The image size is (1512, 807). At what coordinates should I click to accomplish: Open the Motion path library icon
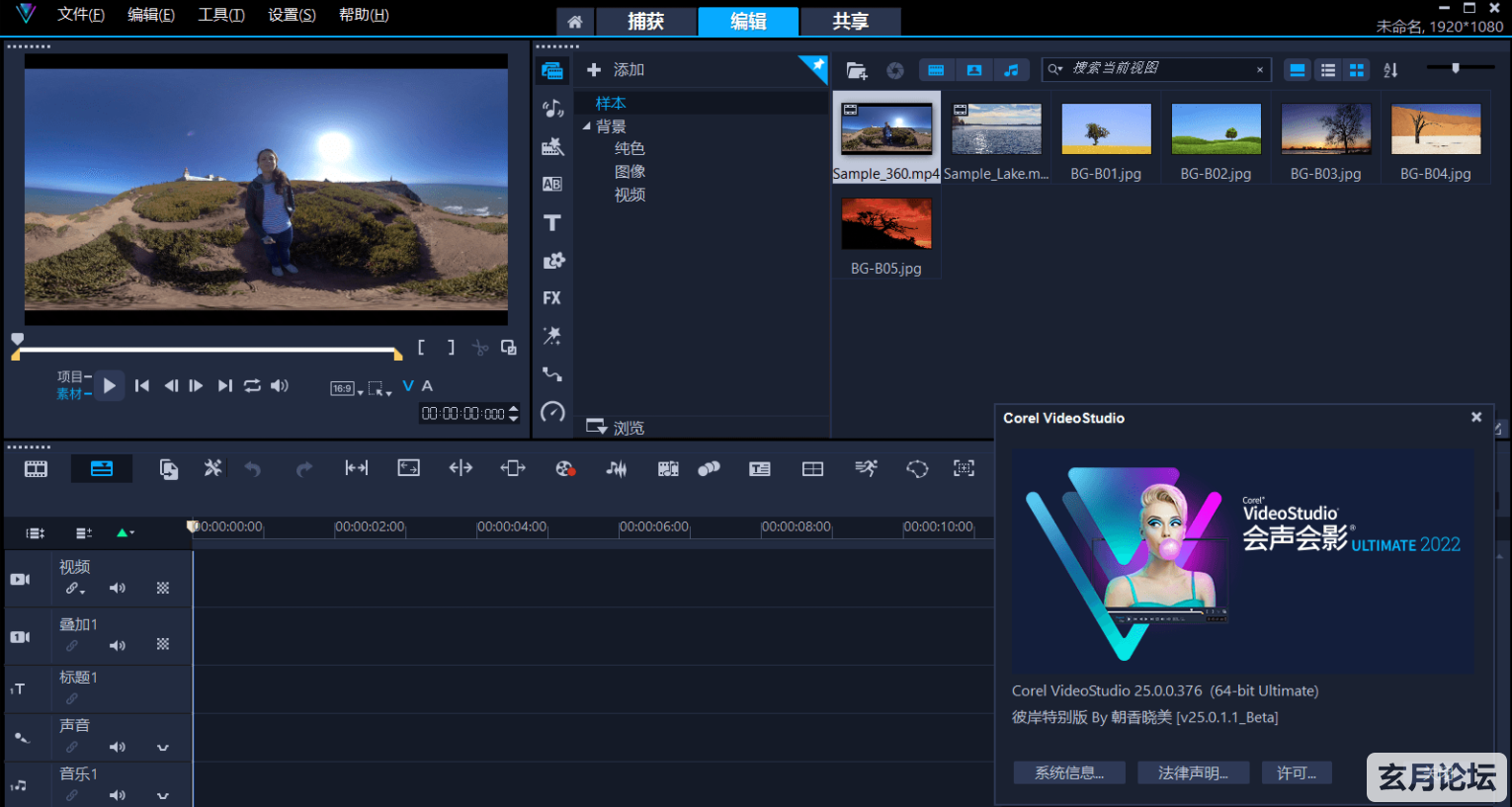click(552, 373)
